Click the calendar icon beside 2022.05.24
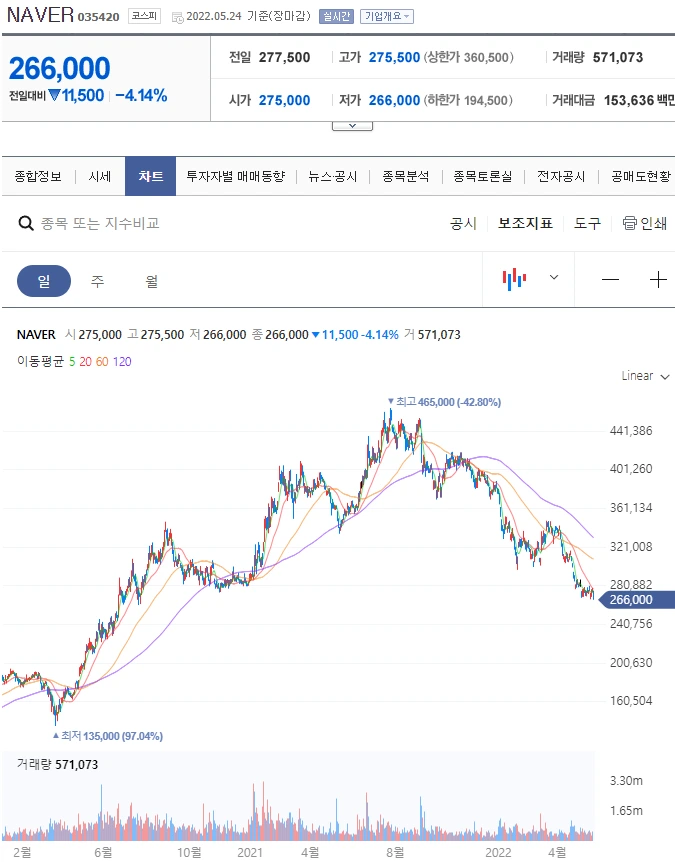The image size is (675, 862). (178, 18)
